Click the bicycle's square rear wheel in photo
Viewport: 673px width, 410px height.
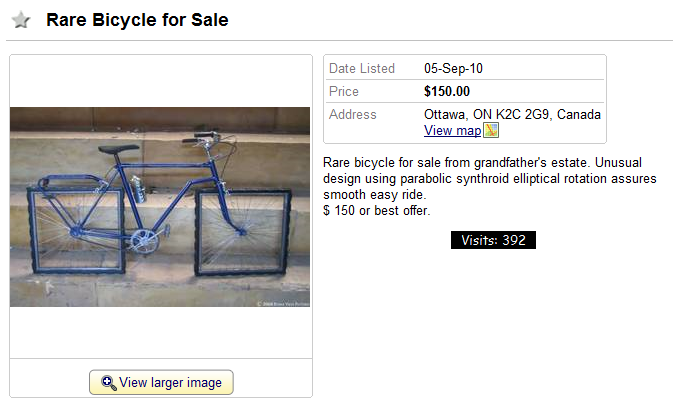click(x=77, y=231)
